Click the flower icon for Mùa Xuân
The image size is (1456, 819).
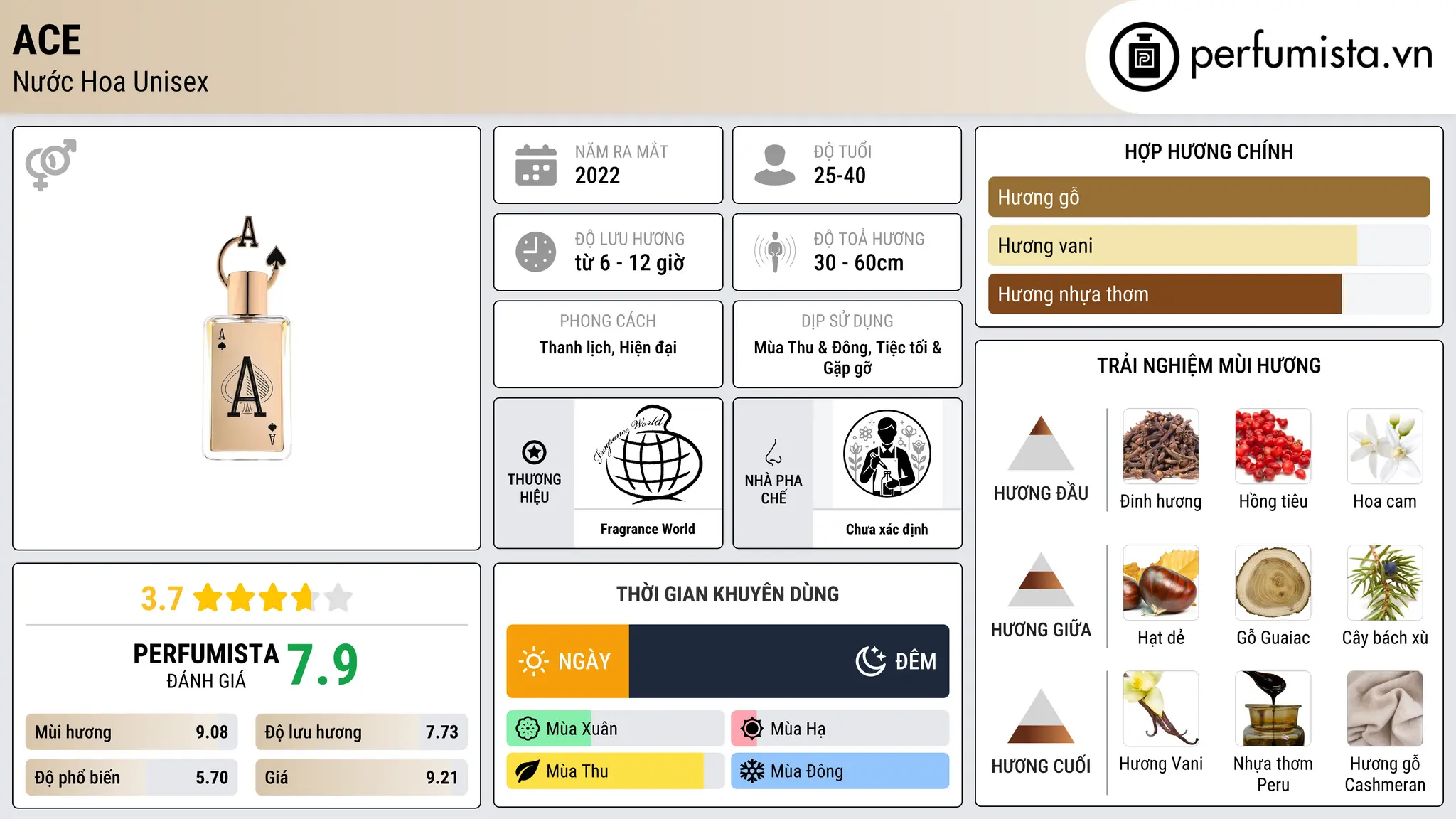pos(528,729)
